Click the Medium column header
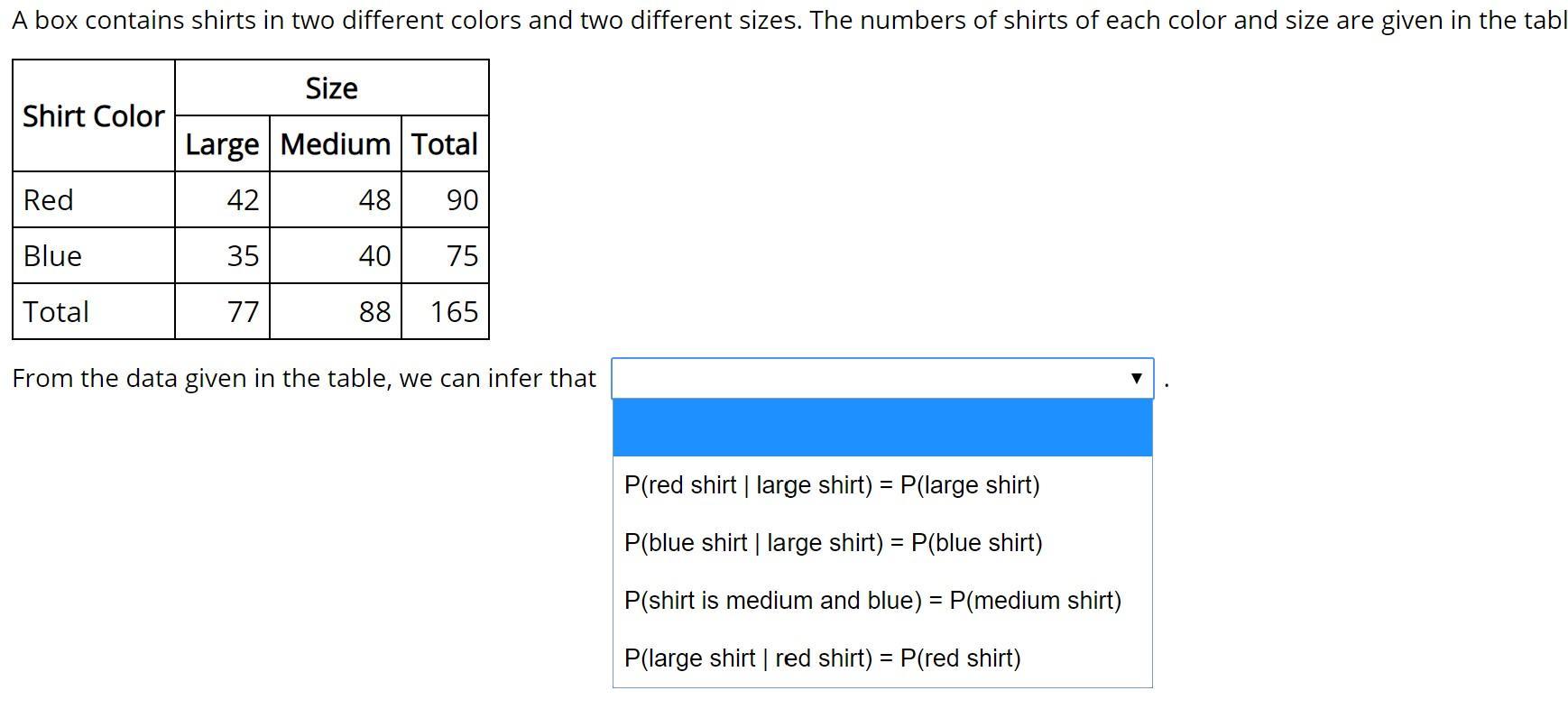Screen dimensions: 1568x718 pos(335,144)
